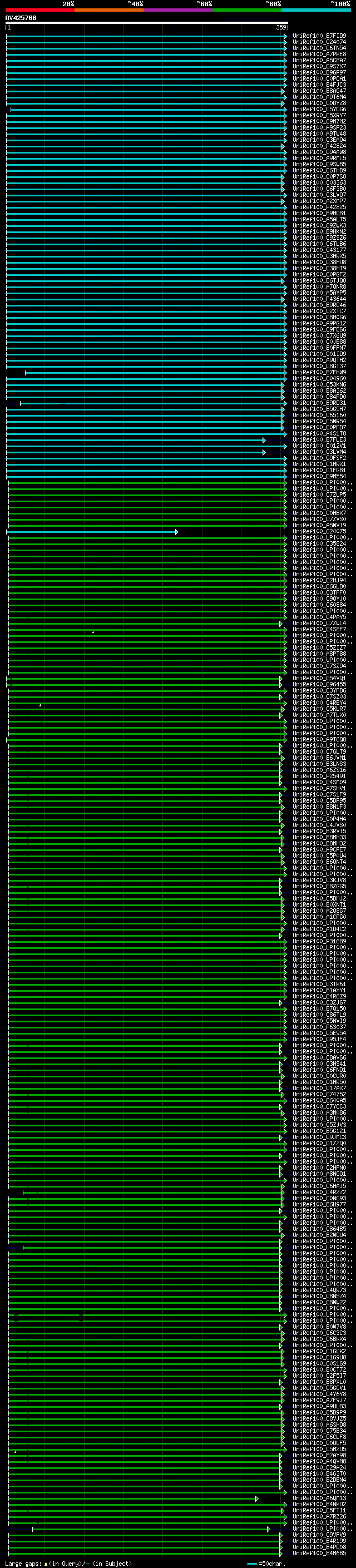Screen dimensions: 356x1568
Task: Click the UniRef100_B7FHW9 label
Action: pyautogui.click(x=319, y=373)
